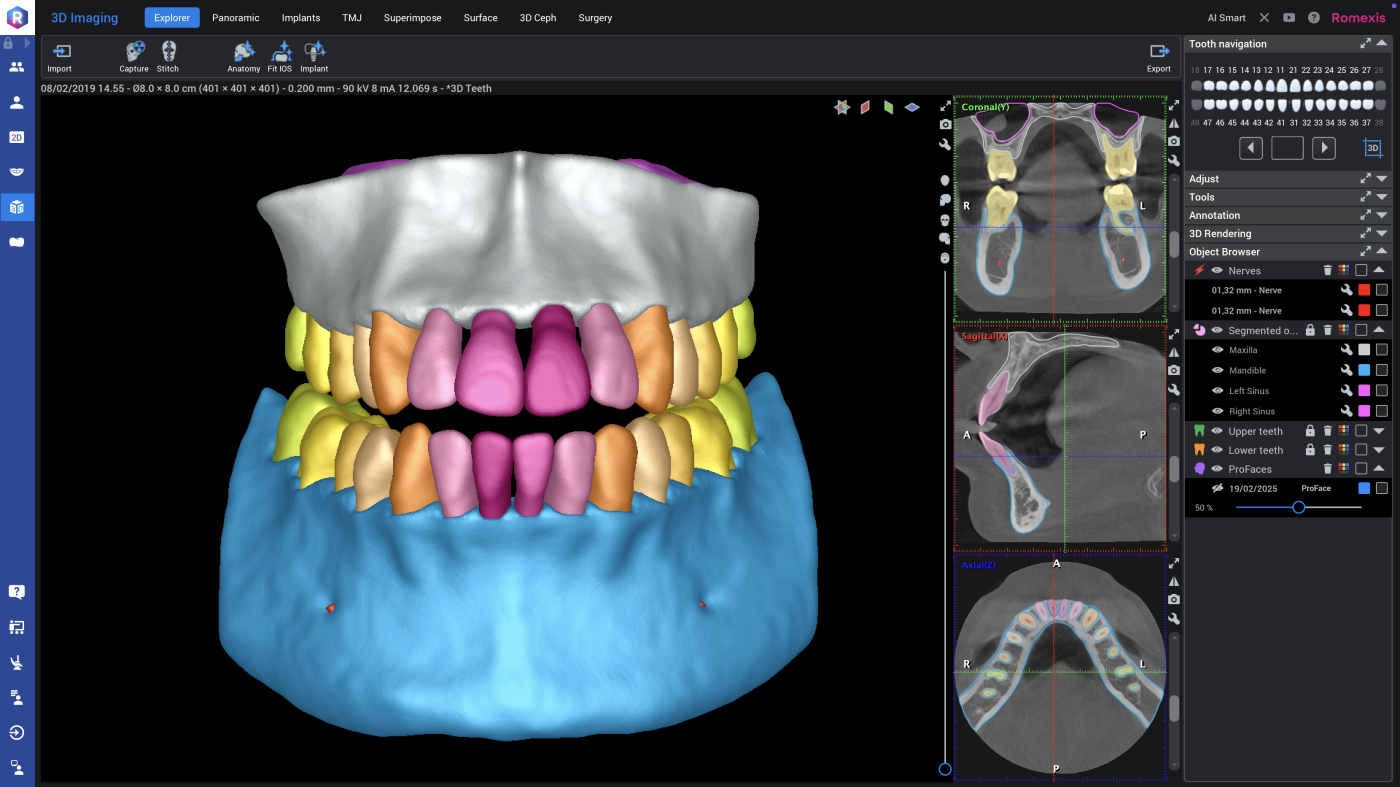Image resolution: width=1400 pixels, height=787 pixels.
Task: Expand the Upper teeth group
Action: point(1381,431)
